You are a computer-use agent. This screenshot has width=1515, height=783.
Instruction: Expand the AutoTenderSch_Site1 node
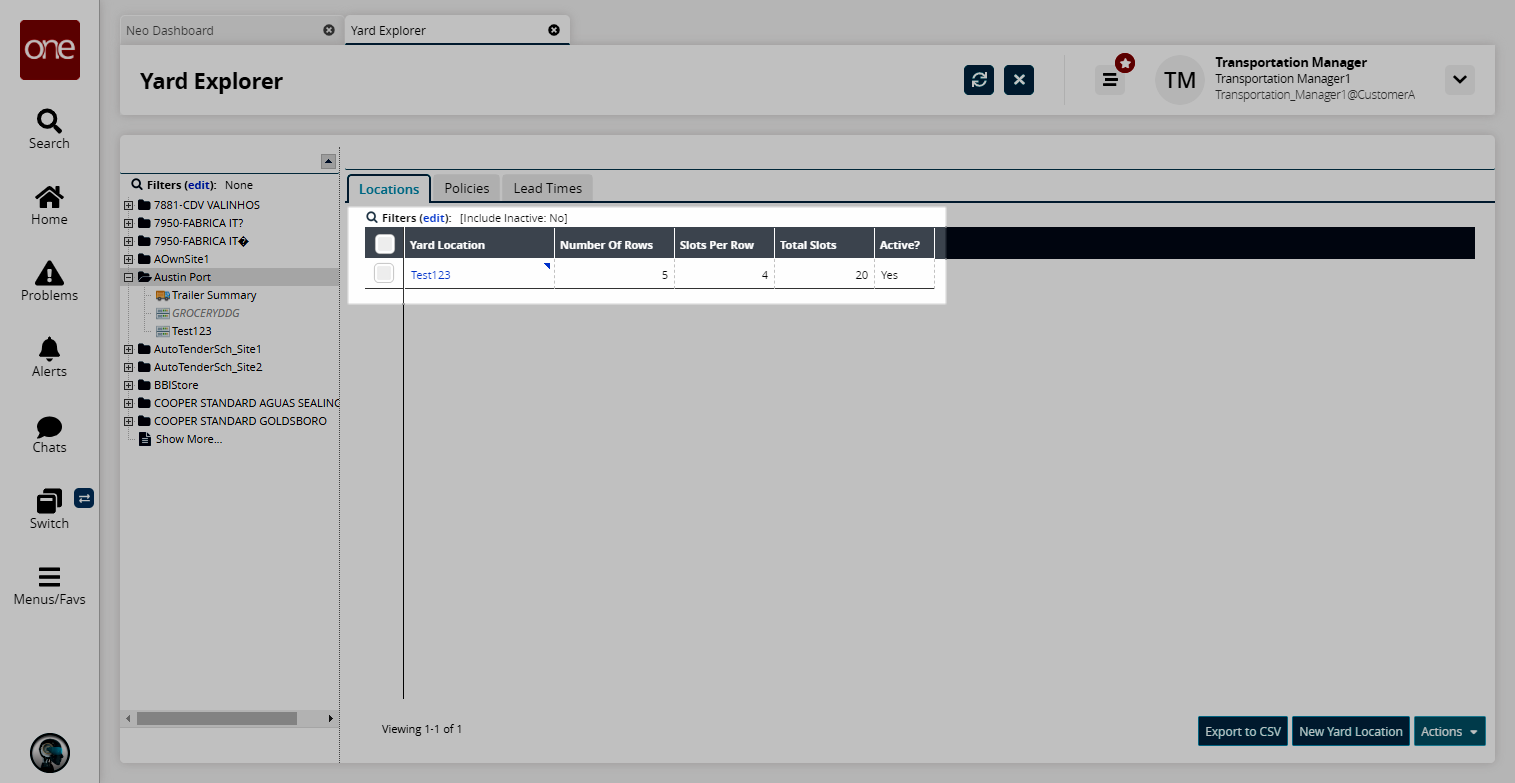pyautogui.click(x=128, y=349)
